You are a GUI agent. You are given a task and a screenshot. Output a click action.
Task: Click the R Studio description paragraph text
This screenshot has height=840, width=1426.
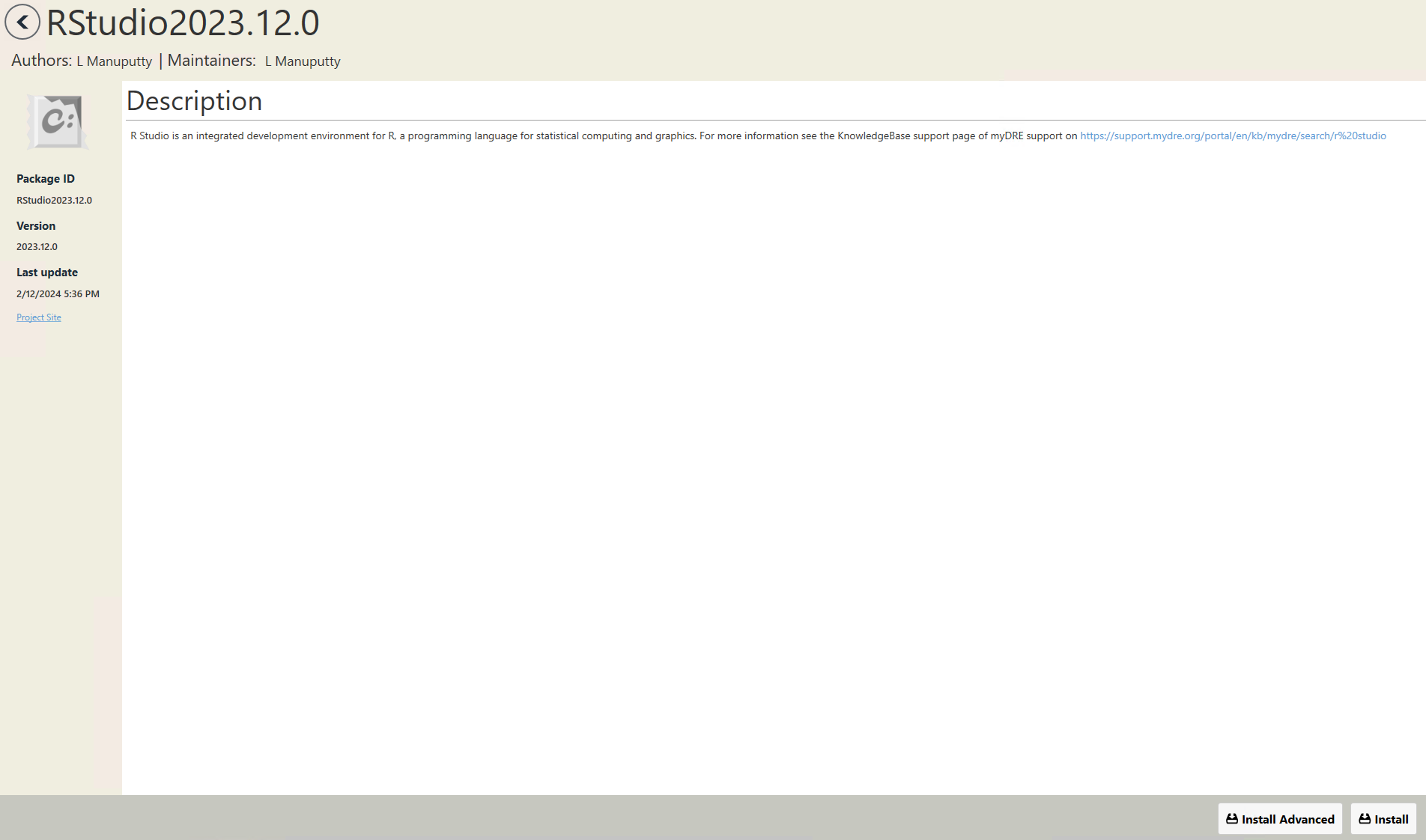click(604, 136)
